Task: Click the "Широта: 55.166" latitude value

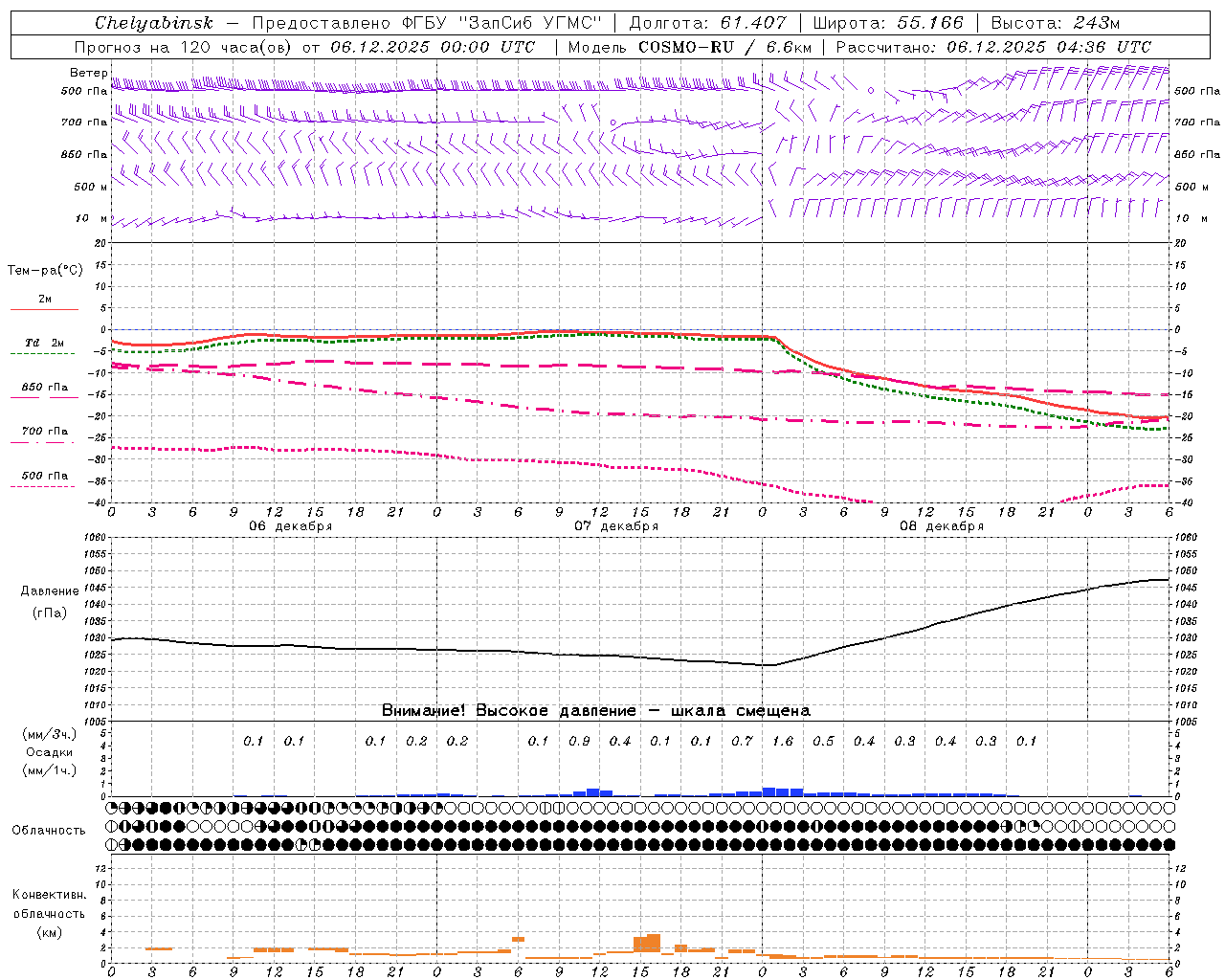Action: tap(888, 23)
